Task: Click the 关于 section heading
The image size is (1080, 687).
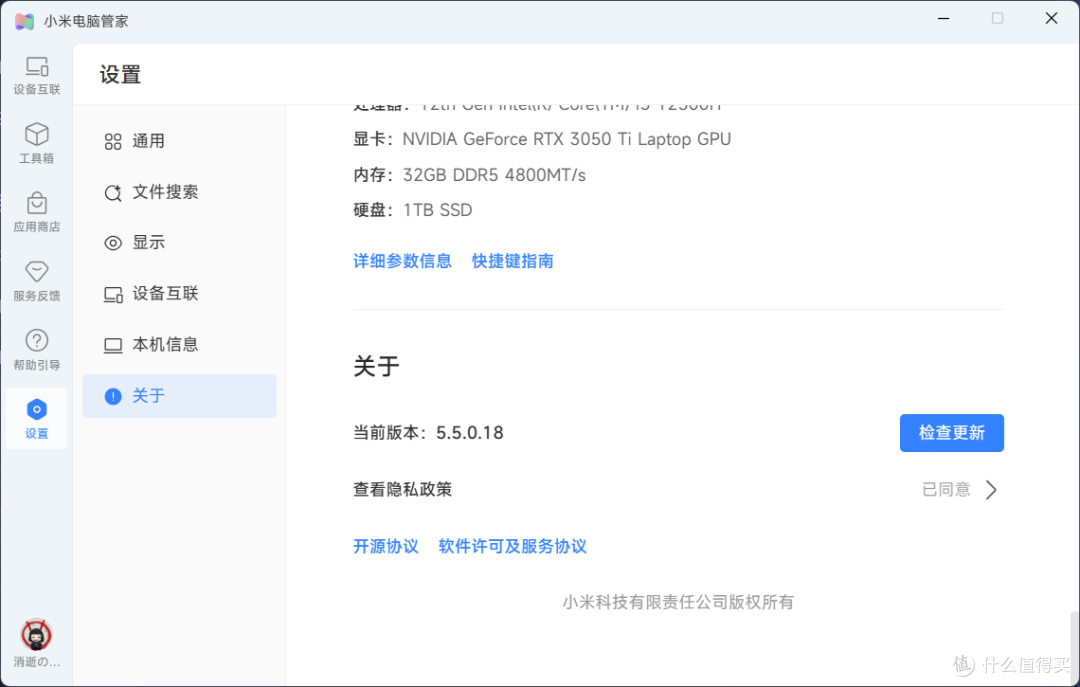Action: coord(376,367)
